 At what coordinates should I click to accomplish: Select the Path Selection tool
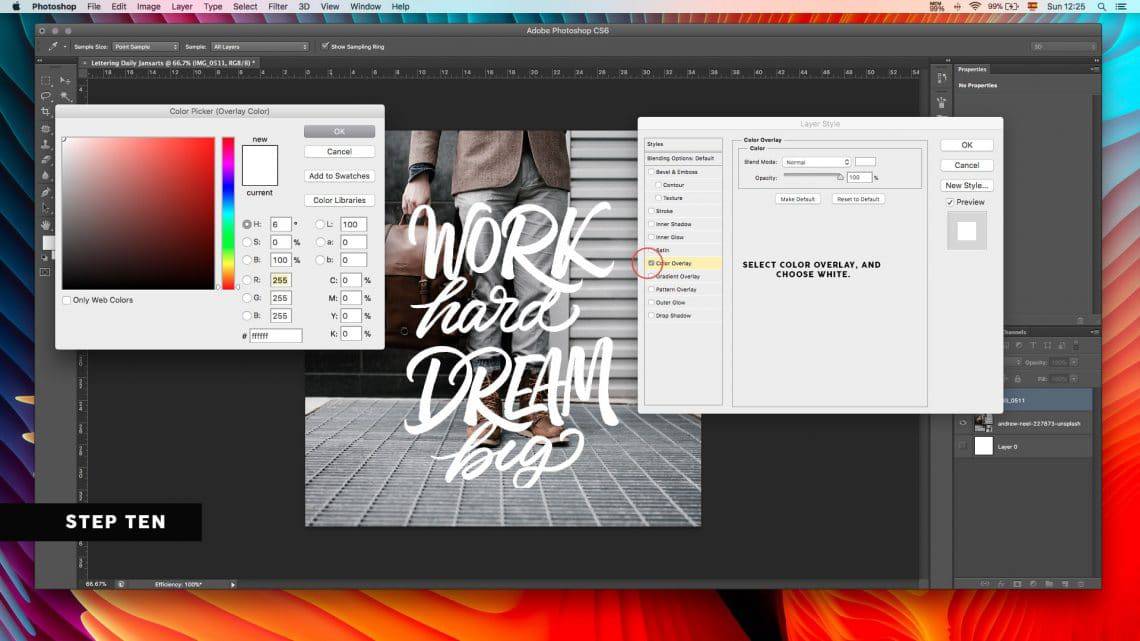pyautogui.click(x=46, y=209)
